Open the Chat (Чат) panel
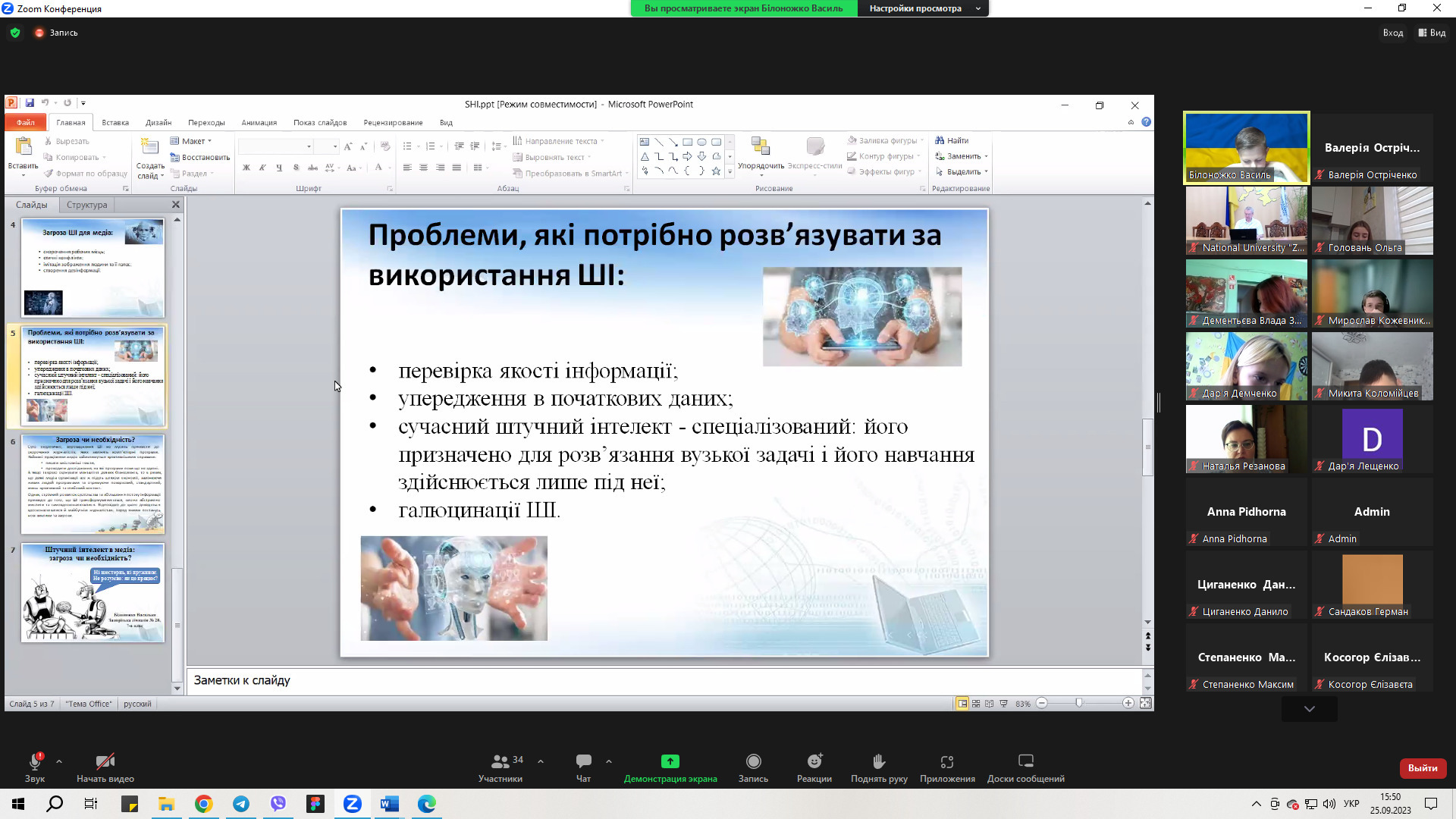 click(583, 761)
